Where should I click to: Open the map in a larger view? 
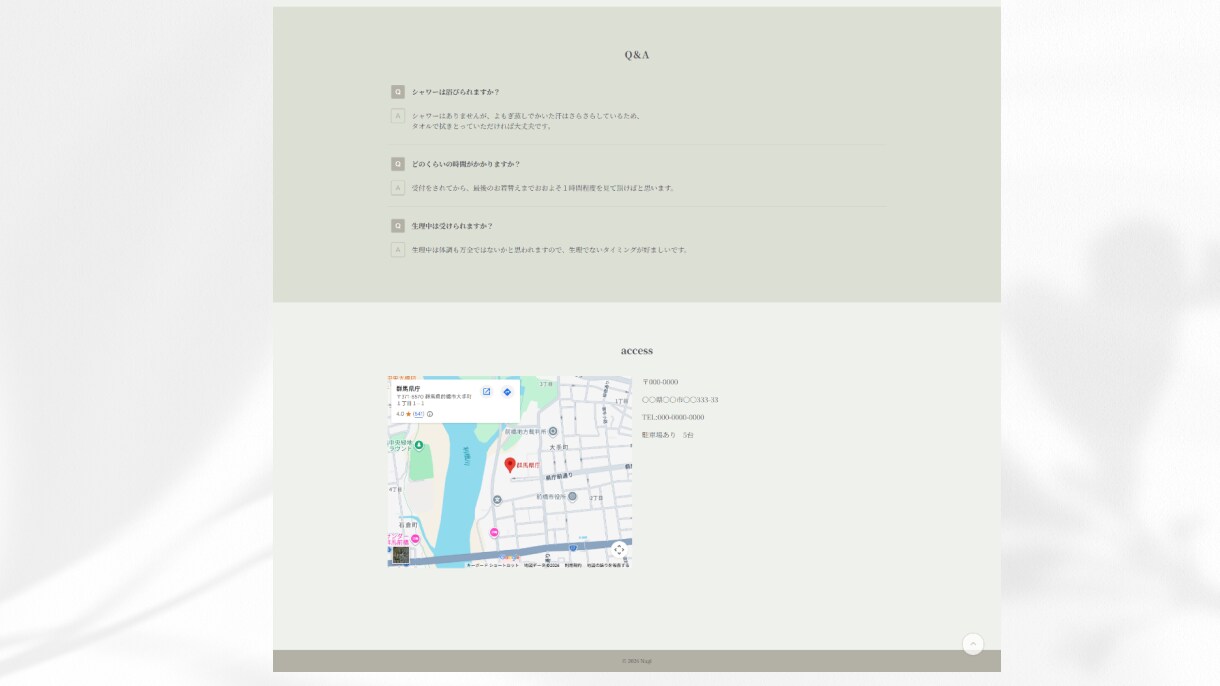click(x=487, y=392)
